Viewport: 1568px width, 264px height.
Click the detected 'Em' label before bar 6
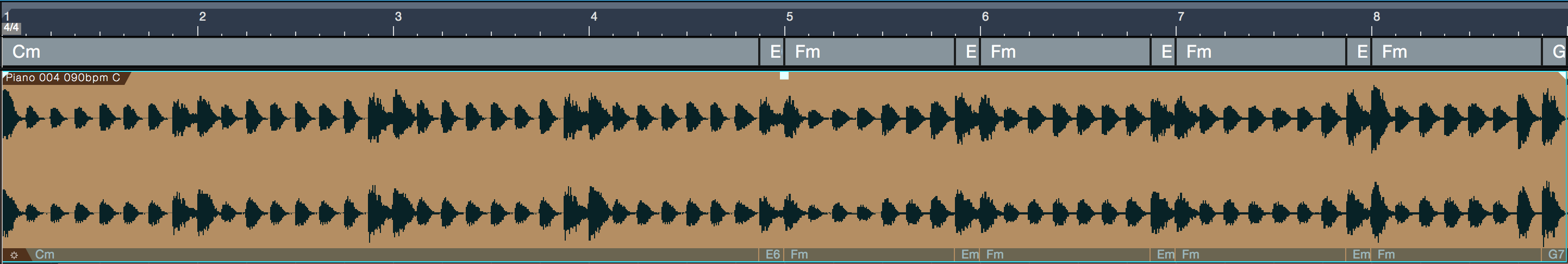[970, 254]
